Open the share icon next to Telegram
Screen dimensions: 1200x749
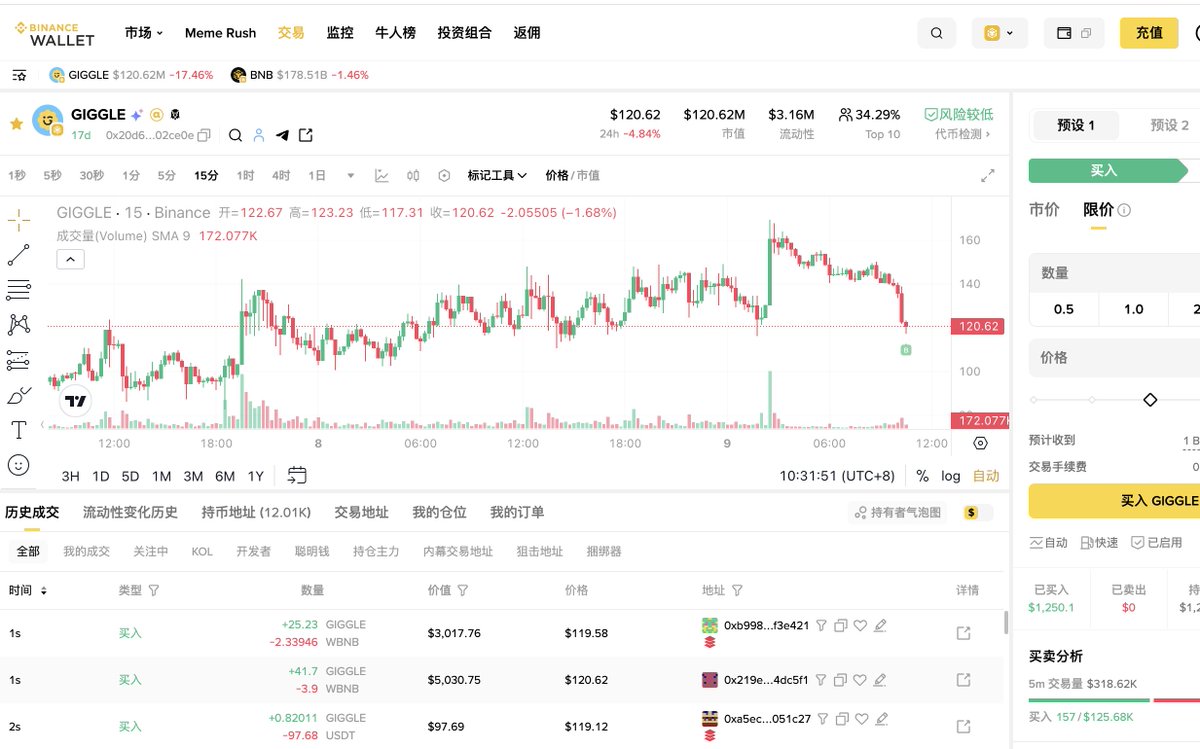tap(306, 135)
